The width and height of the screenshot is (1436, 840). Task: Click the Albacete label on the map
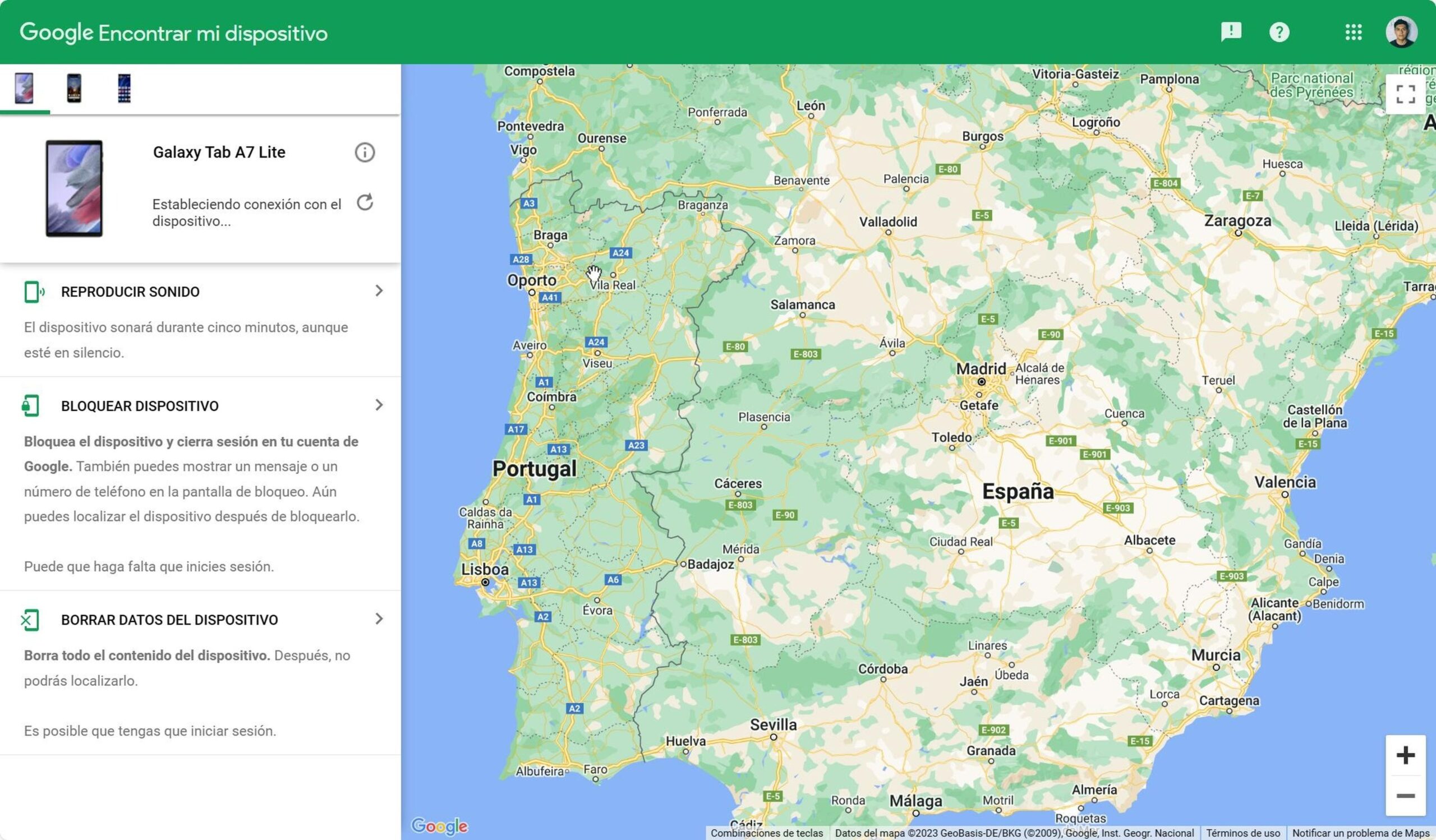click(x=1149, y=541)
